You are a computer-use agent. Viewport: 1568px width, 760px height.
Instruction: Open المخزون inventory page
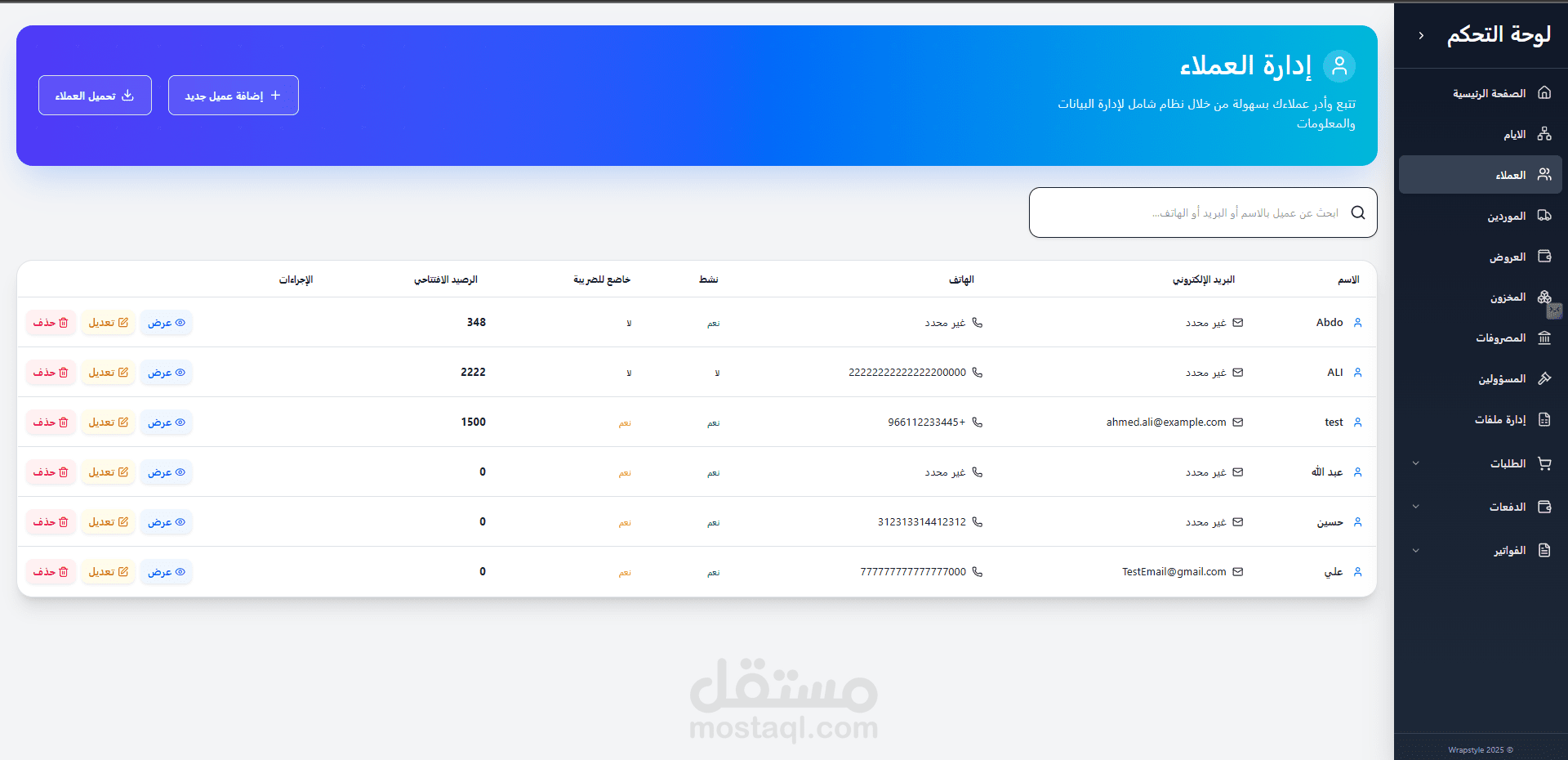click(1480, 297)
